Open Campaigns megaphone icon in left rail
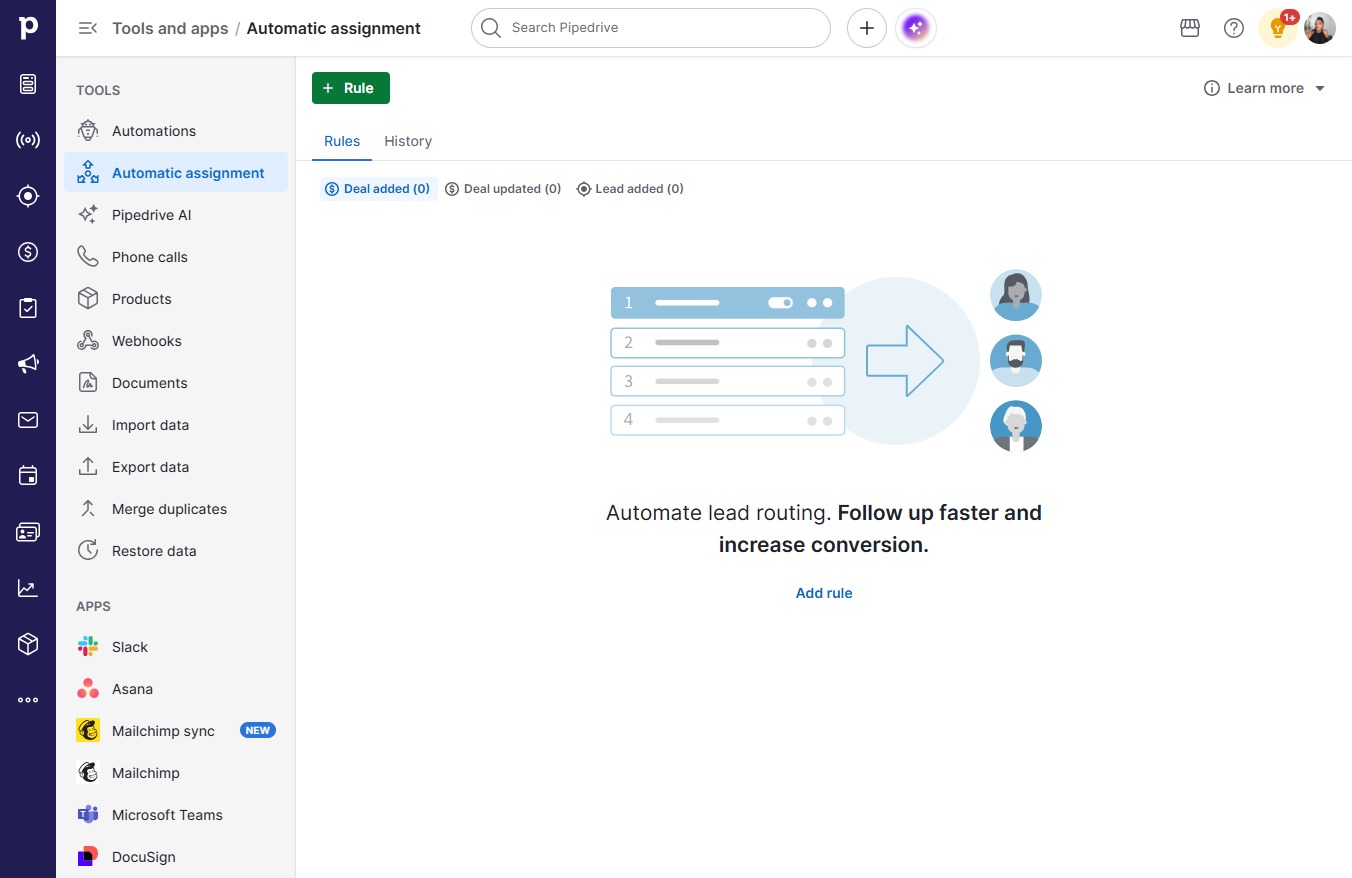 [28, 364]
